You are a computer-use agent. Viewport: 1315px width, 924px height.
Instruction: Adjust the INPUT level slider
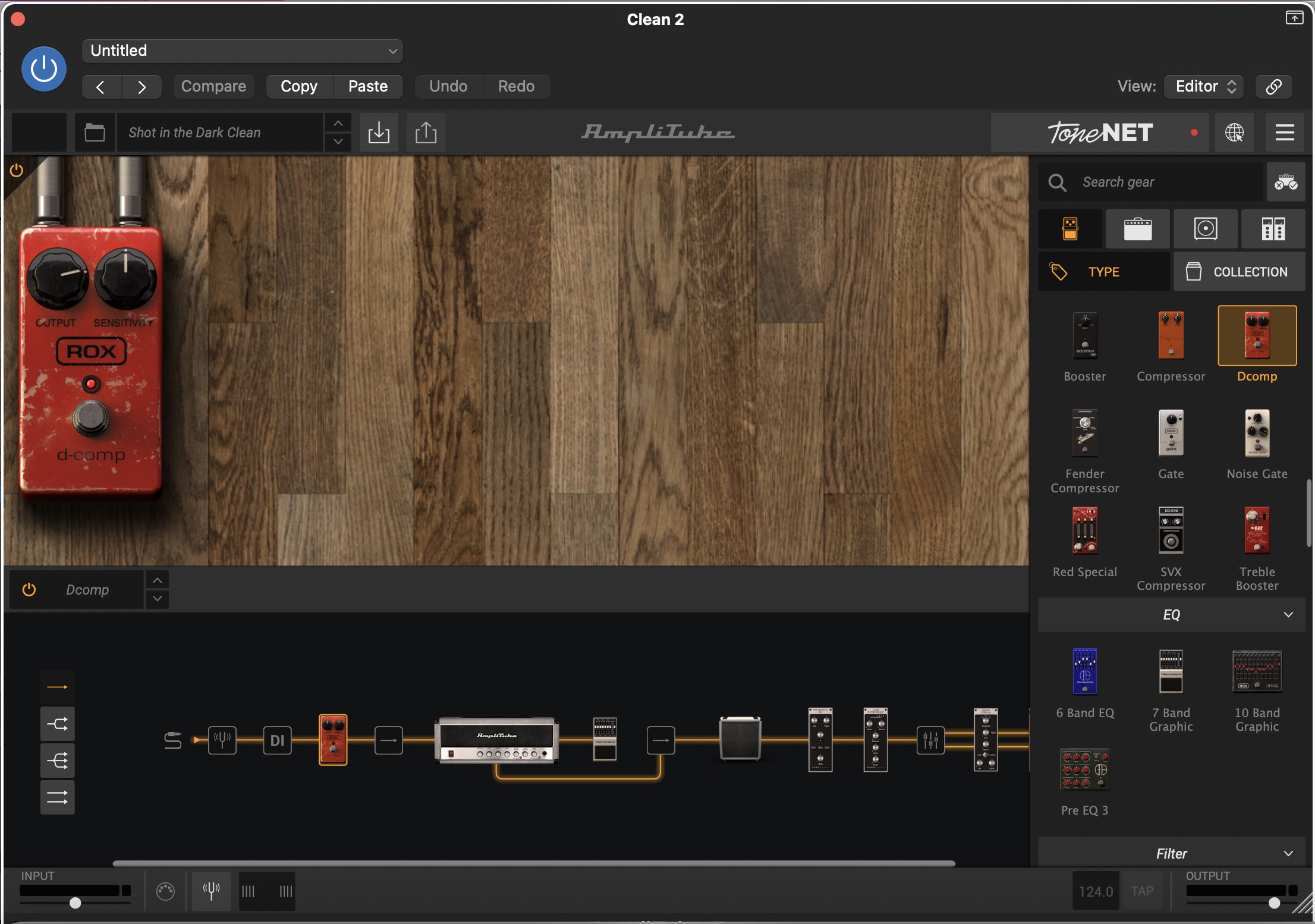[75, 903]
